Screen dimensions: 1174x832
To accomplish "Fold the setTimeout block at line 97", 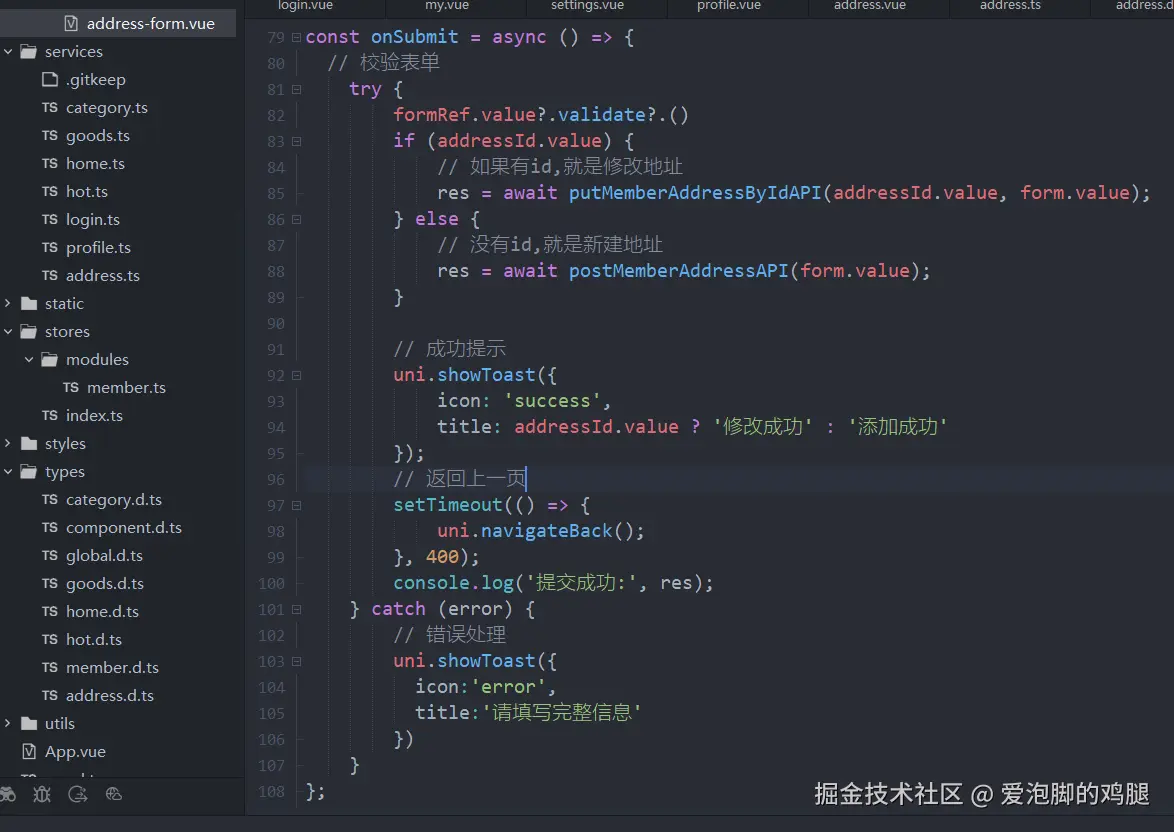I will 296,505.
